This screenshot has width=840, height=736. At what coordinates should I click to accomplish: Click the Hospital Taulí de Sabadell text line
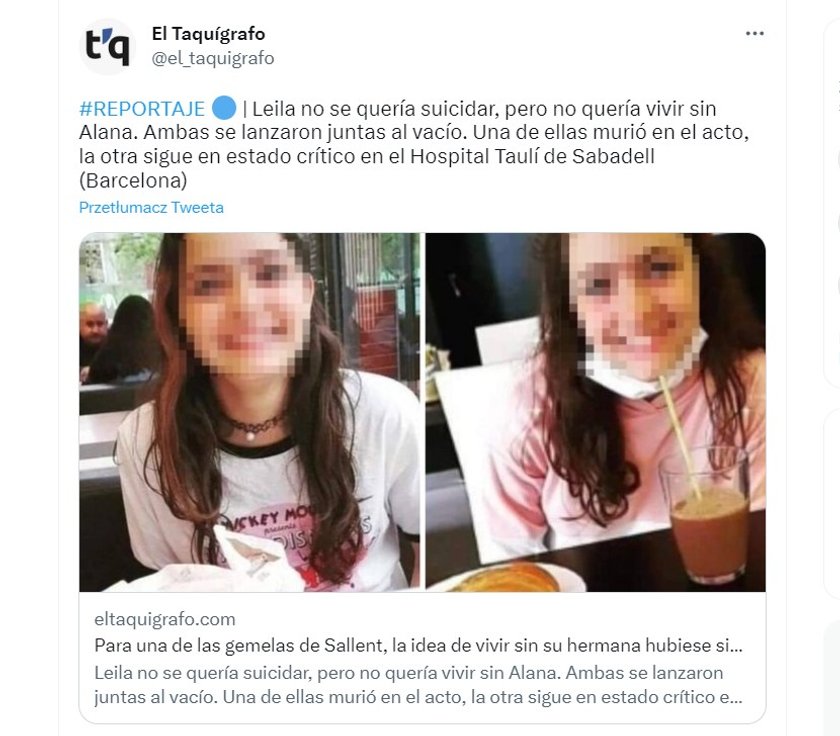[366, 156]
